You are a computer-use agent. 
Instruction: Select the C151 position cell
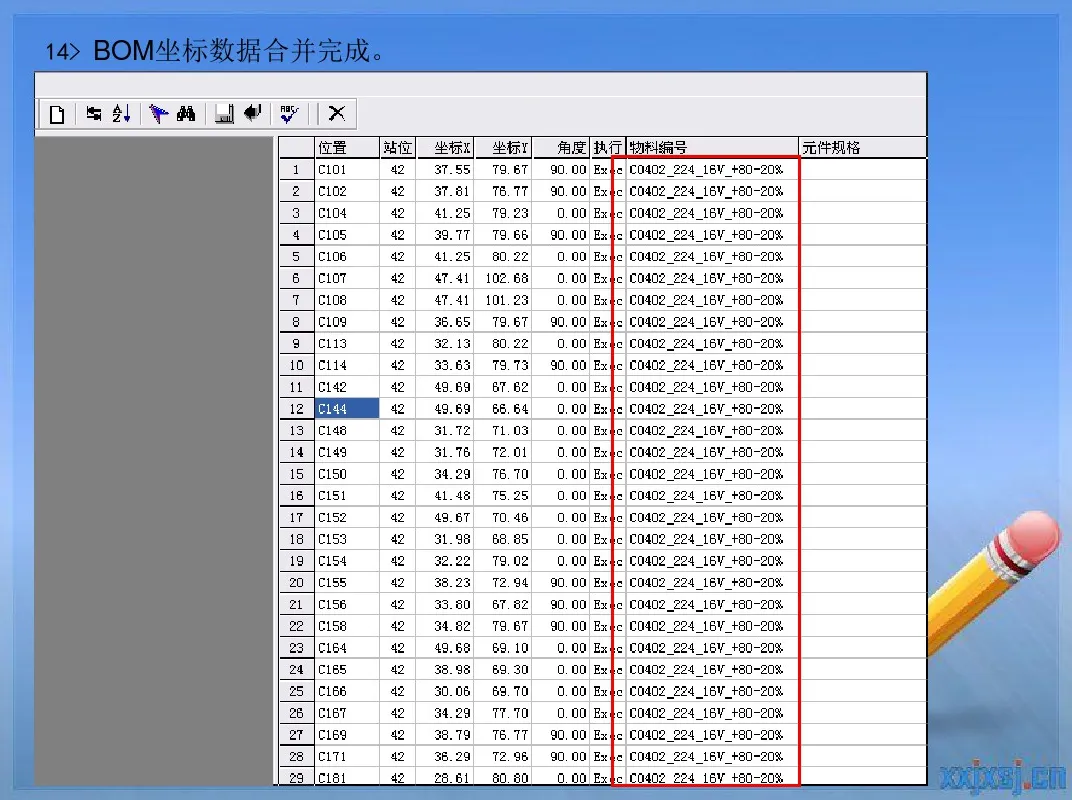(x=347, y=496)
